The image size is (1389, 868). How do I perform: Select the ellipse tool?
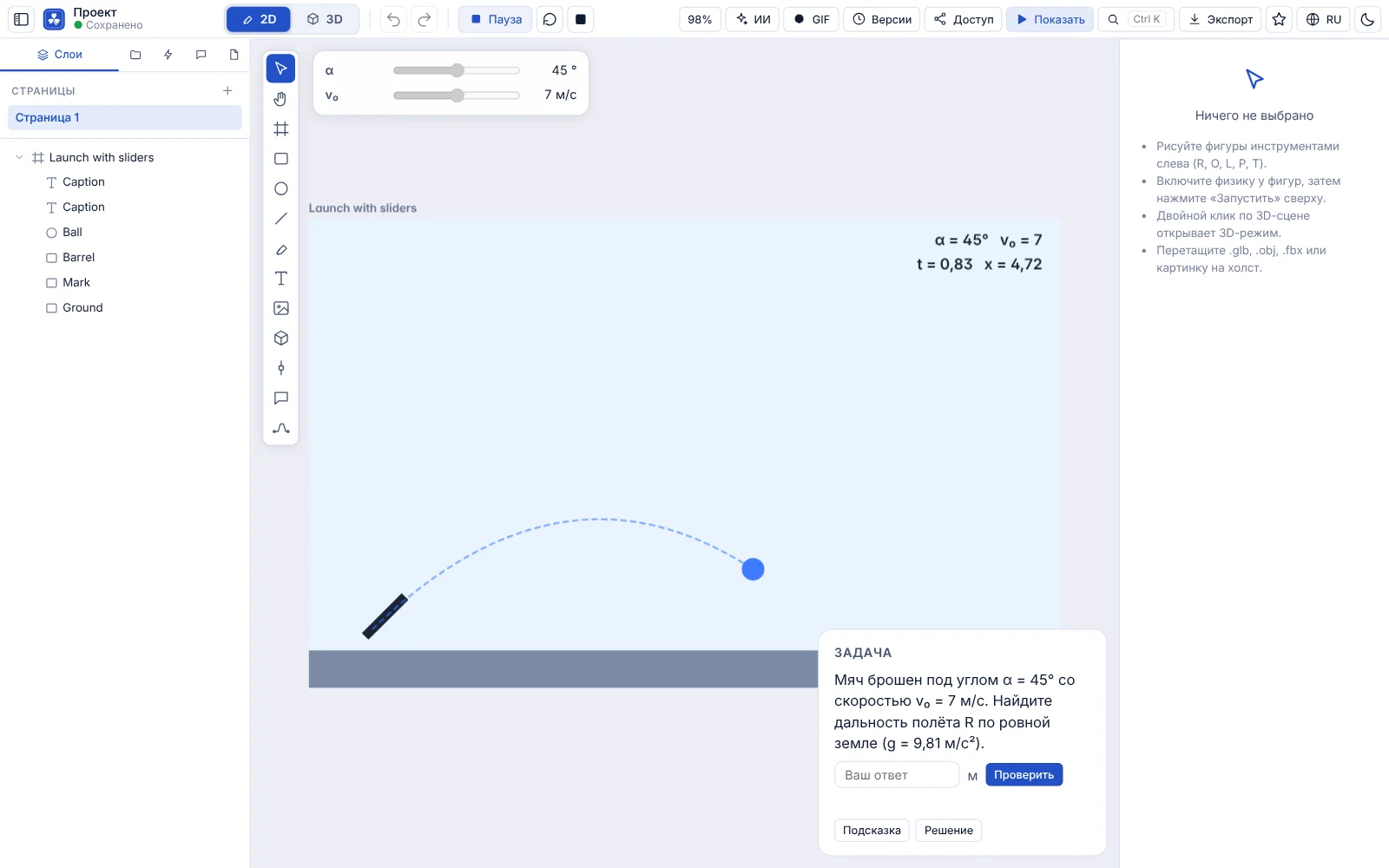point(280,188)
